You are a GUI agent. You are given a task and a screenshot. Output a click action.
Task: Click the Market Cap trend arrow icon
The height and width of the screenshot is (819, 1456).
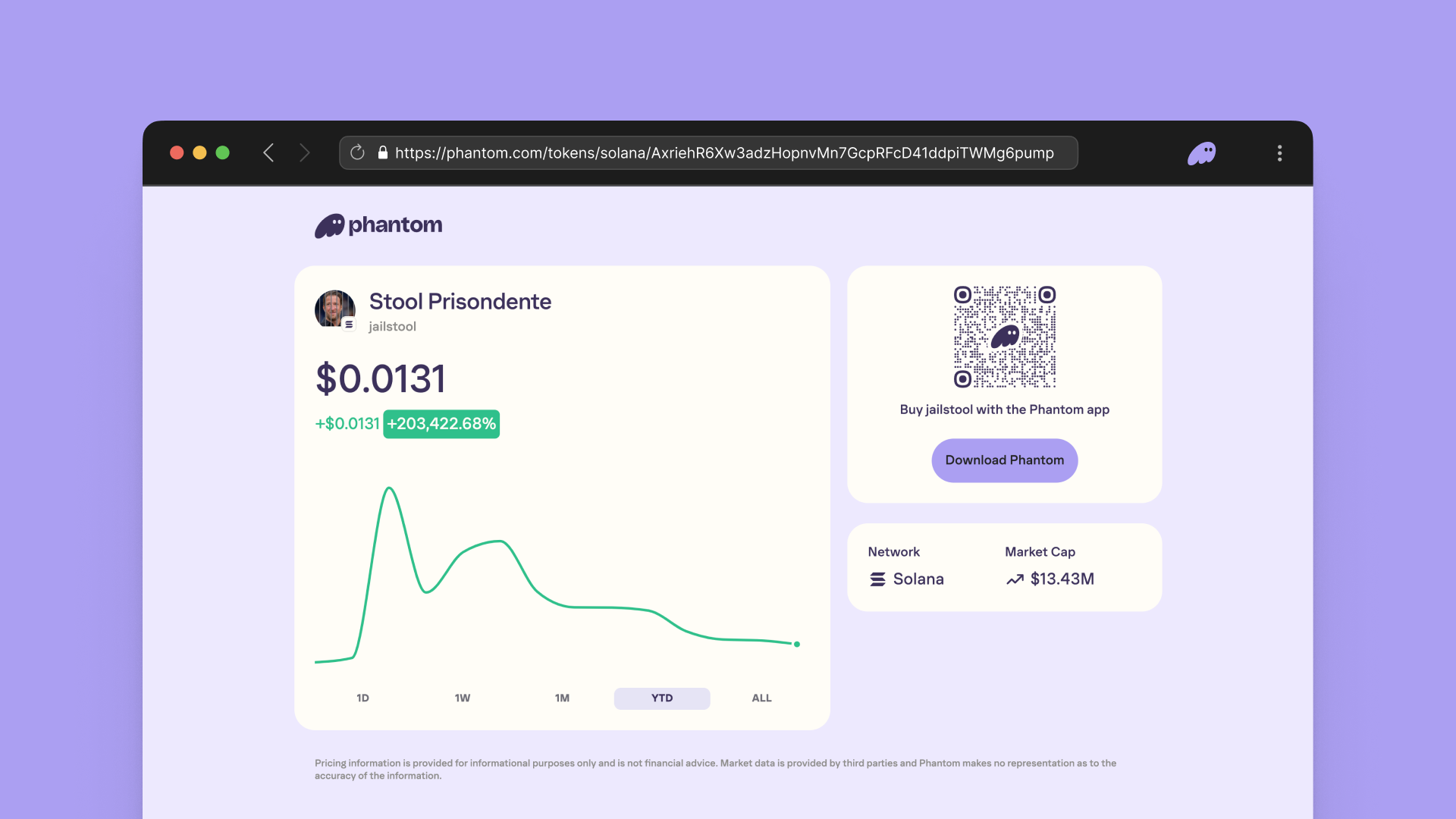(1015, 579)
